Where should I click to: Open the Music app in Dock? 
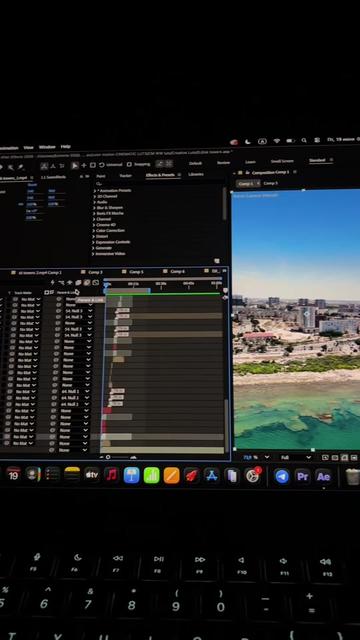pos(111,475)
